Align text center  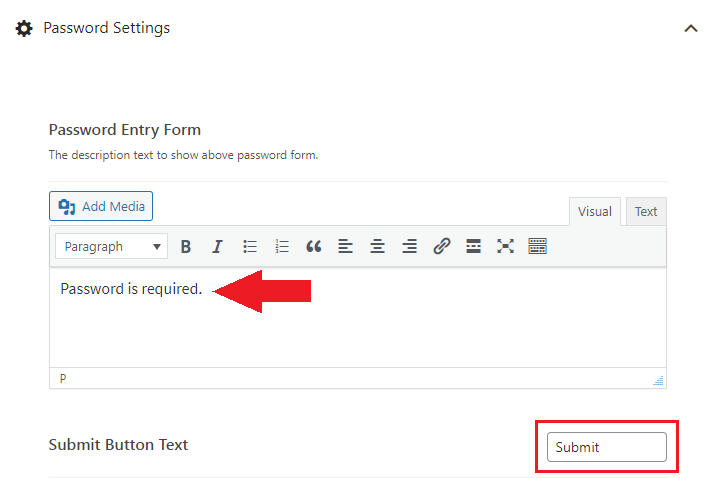pyautogui.click(x=377, y=247)
